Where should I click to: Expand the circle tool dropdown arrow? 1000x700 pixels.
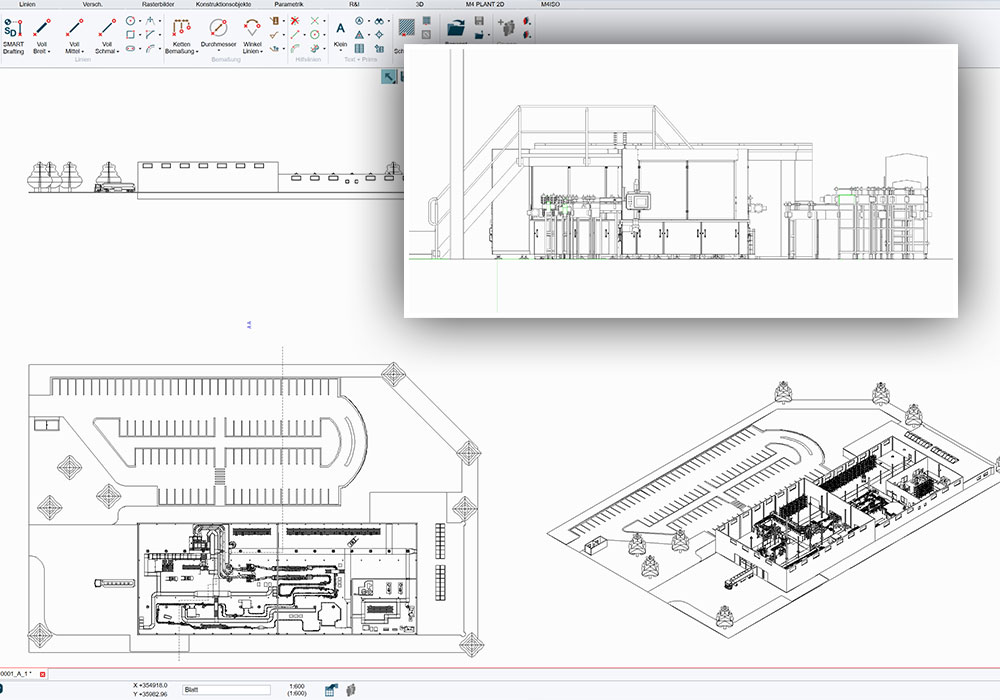(x=140, y=21)
